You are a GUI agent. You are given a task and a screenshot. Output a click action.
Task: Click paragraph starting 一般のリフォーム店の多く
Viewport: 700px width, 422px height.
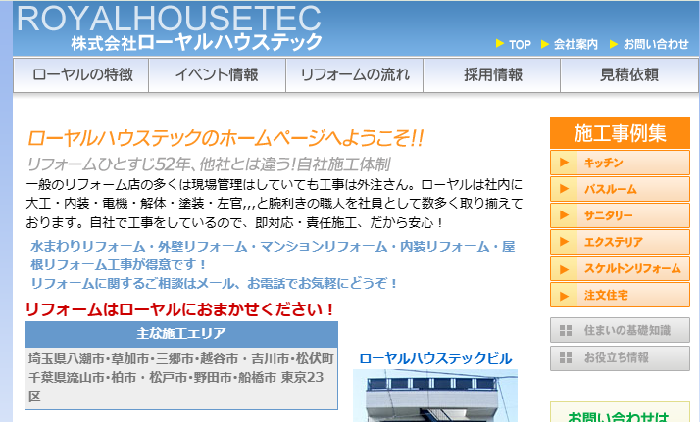point(274,204)
